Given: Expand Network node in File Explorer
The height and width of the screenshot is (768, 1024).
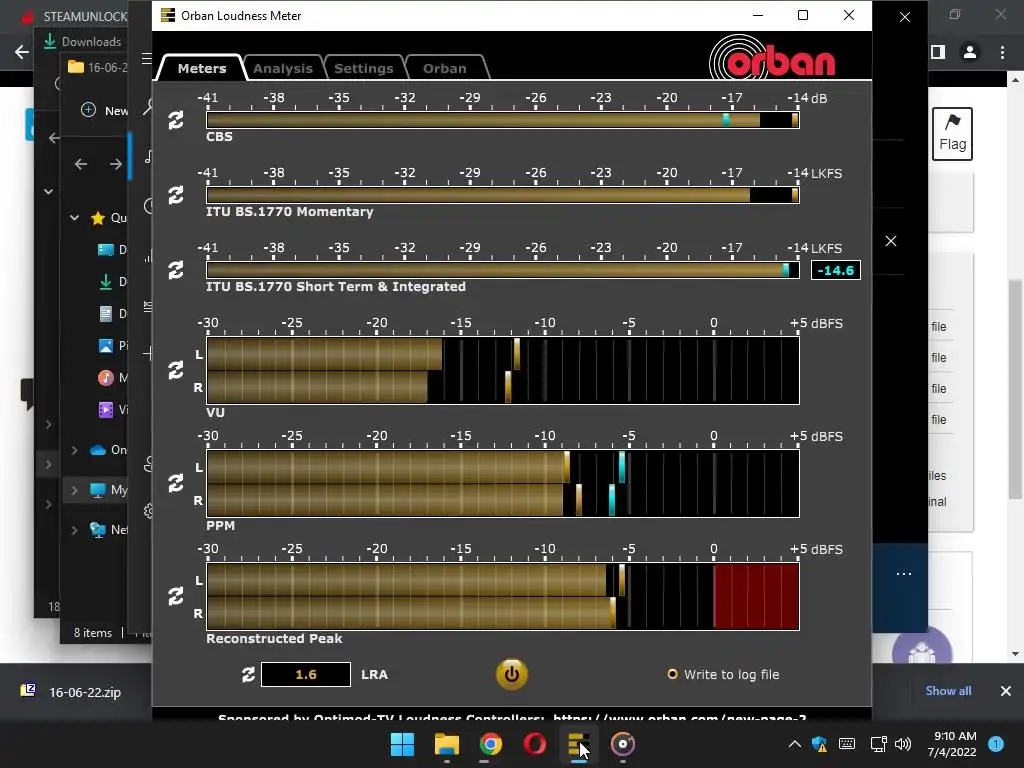Looking at the screenshot, I should tap(74, 530).
